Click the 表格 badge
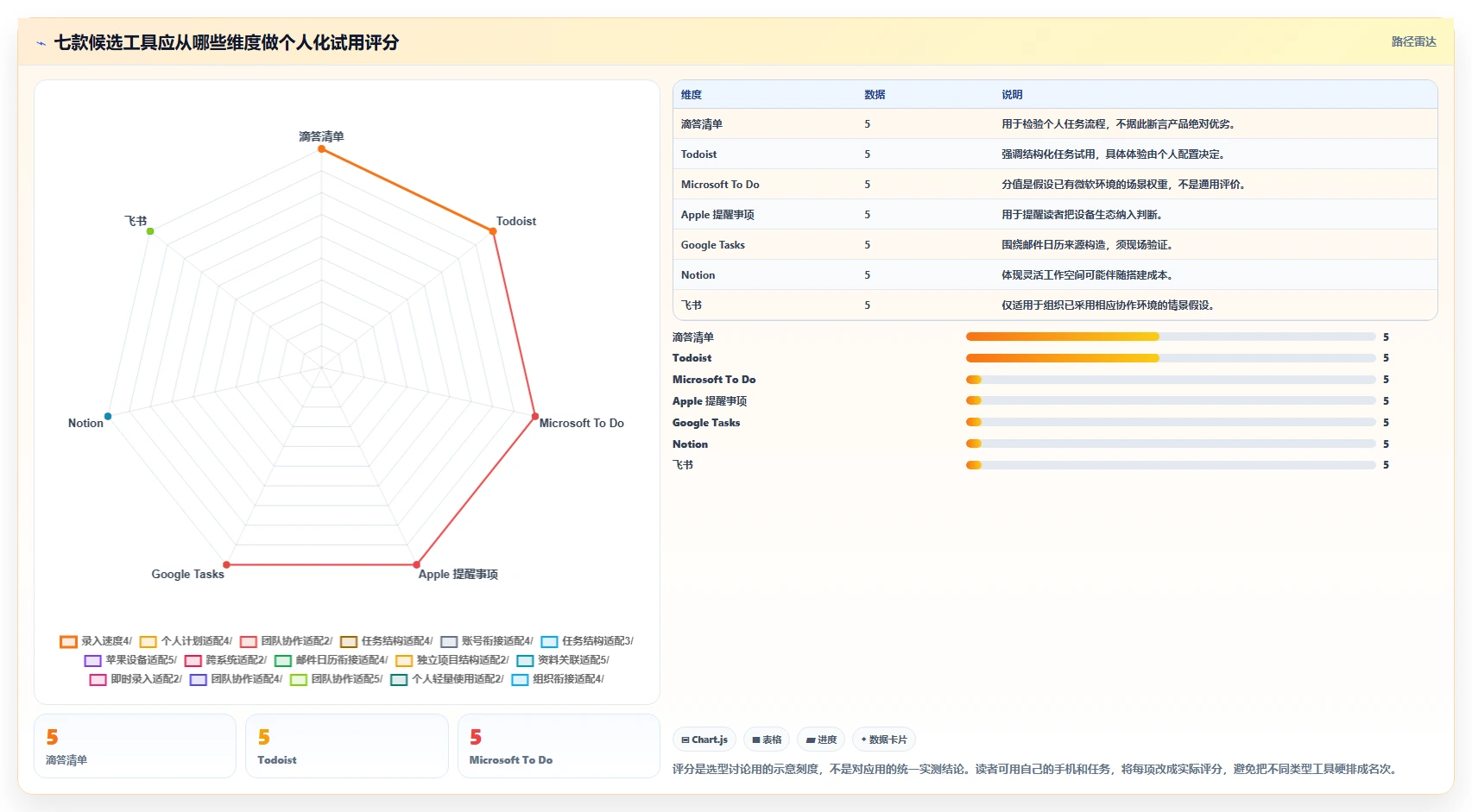1472x812 pixels. (x=767, y=740)
